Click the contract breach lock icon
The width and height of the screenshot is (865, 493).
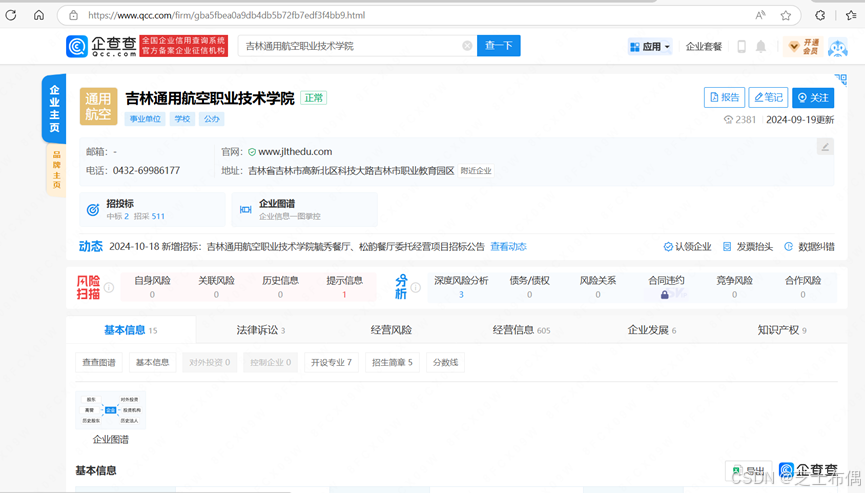point(665,295)
